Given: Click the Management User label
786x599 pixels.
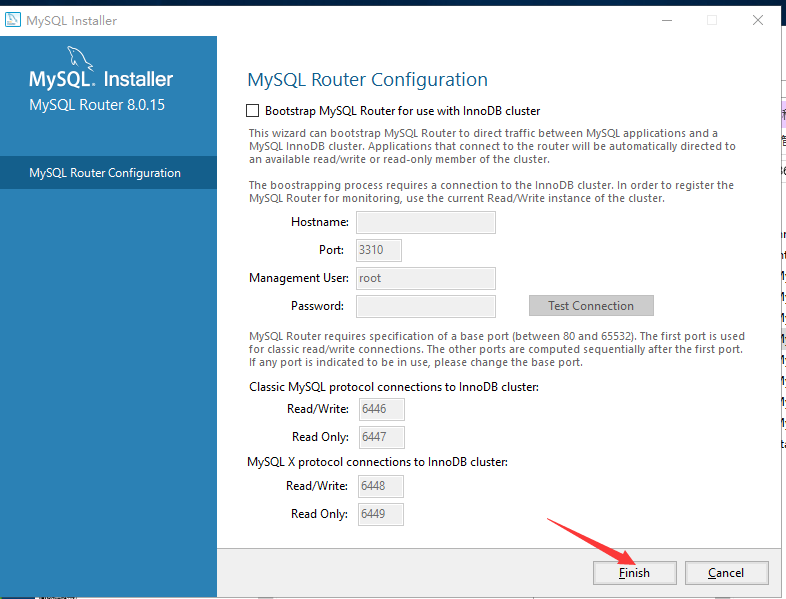Looking at the screenshot, I should pos(299,278).
